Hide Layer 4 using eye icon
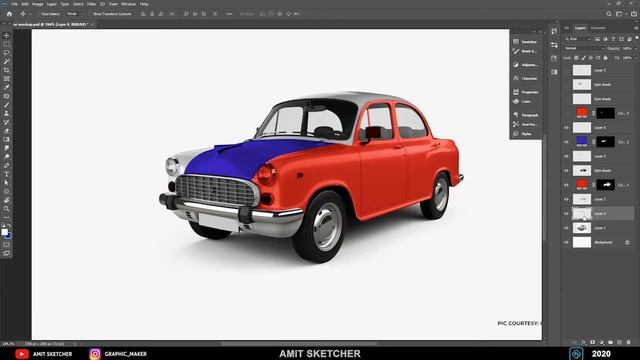The image size is (640, 360). coord(566,156)
